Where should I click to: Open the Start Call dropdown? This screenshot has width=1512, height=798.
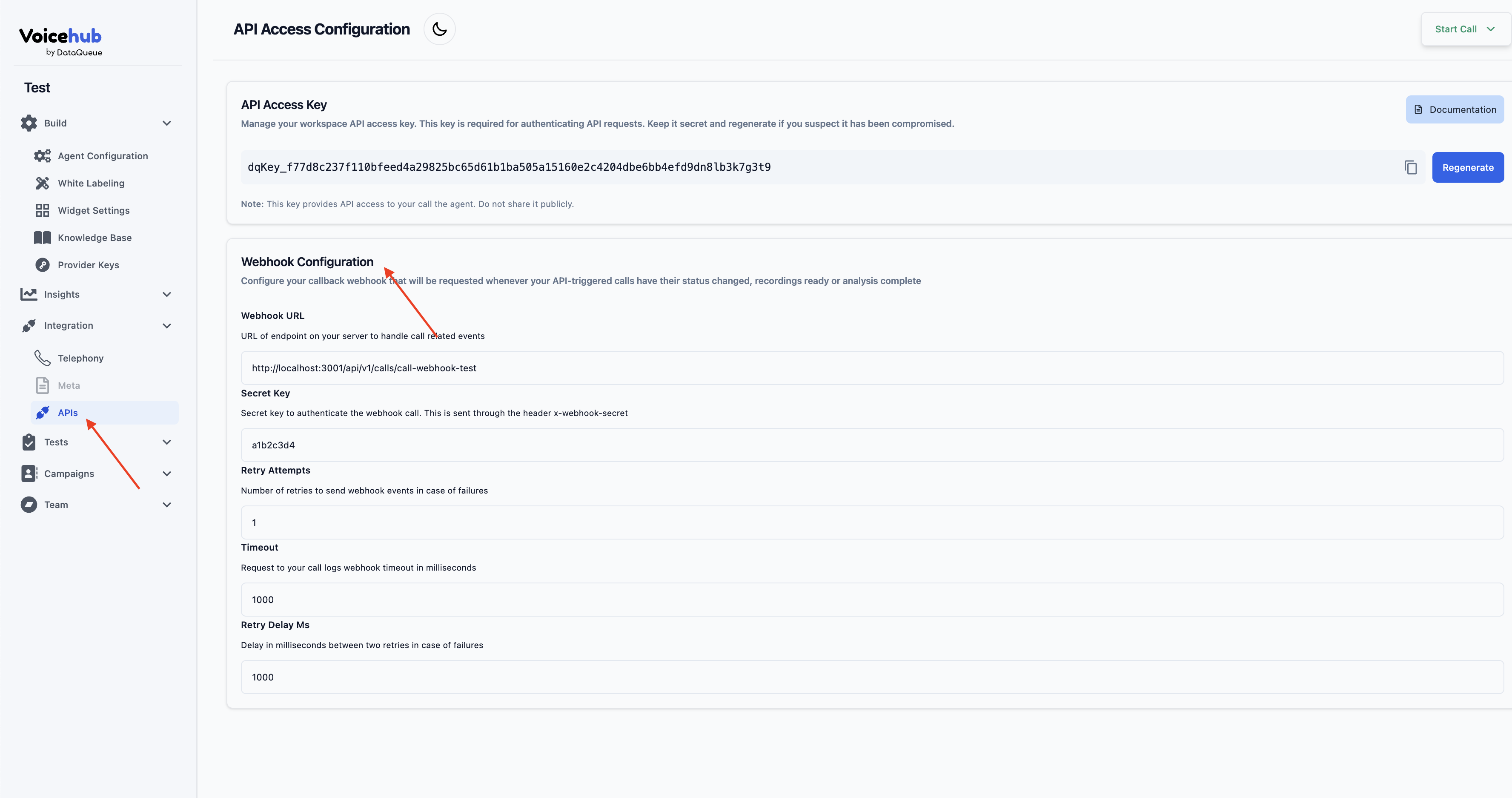point(1464,29)
